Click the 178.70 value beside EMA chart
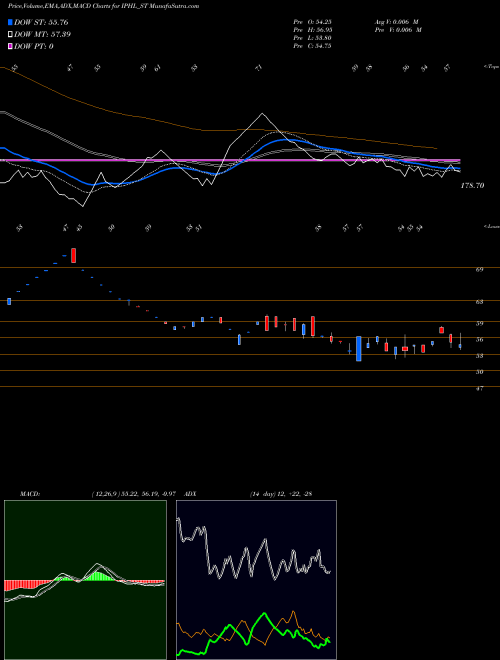 [x=473, y=185]
